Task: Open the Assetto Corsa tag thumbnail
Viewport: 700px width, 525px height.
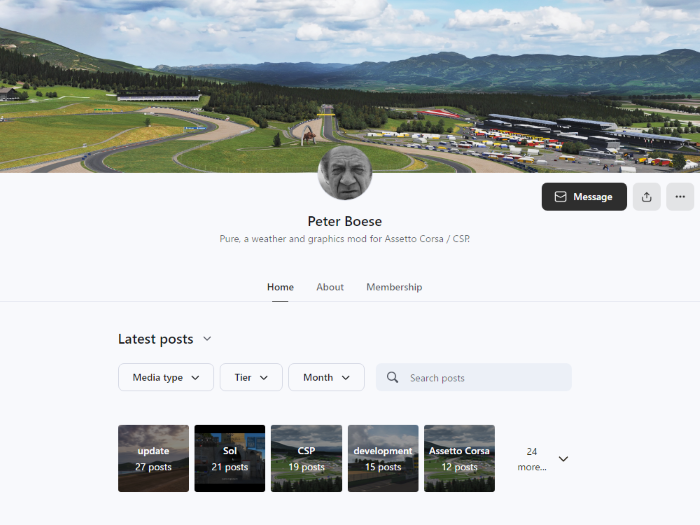Action: point(459,458)
